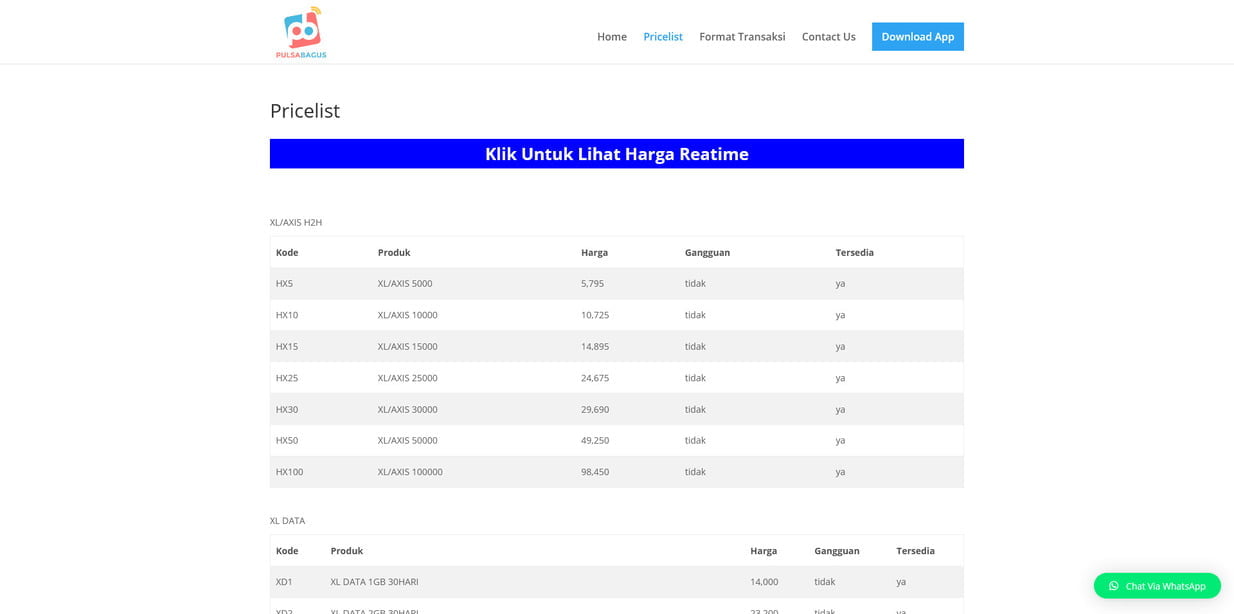Open the Home menu item
This screenshot has height=614, width=1234.
[x=611, y=37]
